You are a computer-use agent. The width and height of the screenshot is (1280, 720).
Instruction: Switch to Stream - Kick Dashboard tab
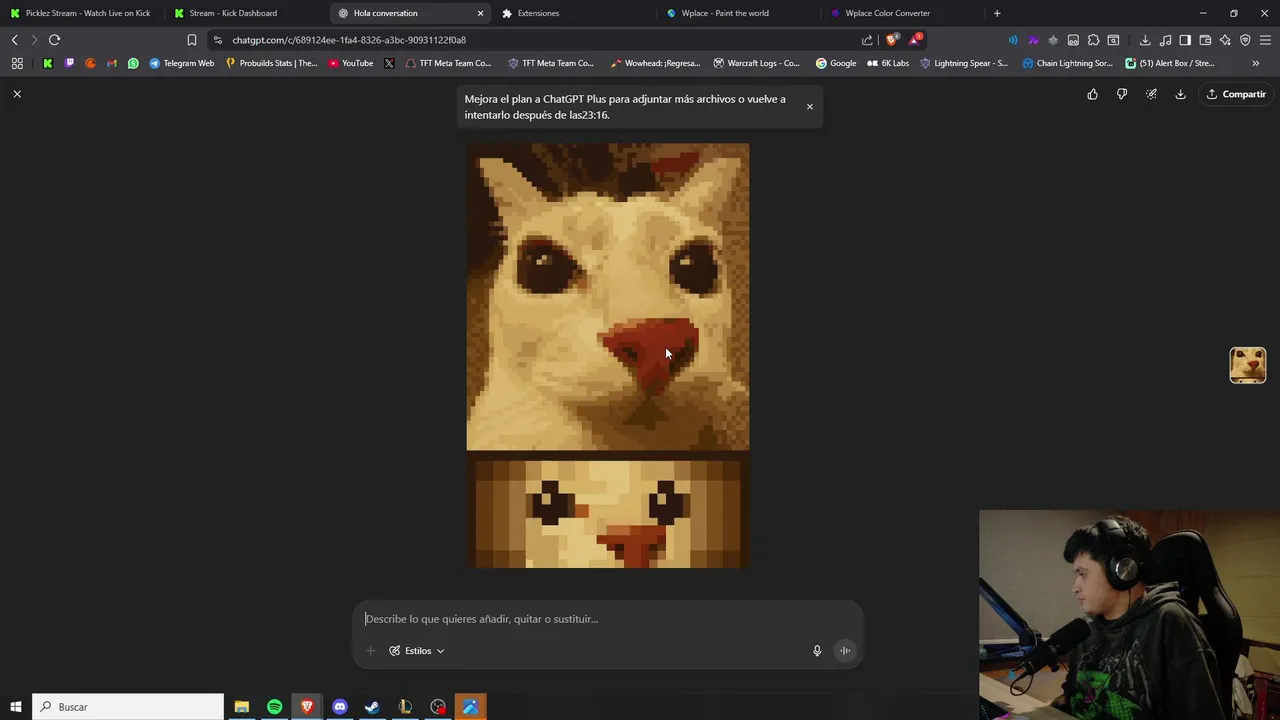point(240,13)
